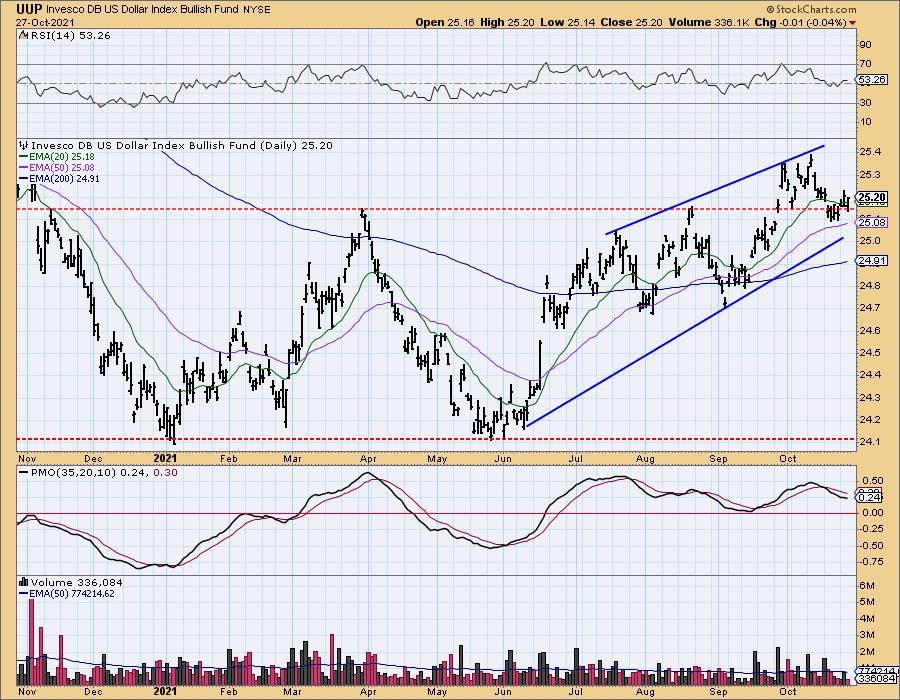Click the 25.4 price axis label
900x700 pixels.
870,152
